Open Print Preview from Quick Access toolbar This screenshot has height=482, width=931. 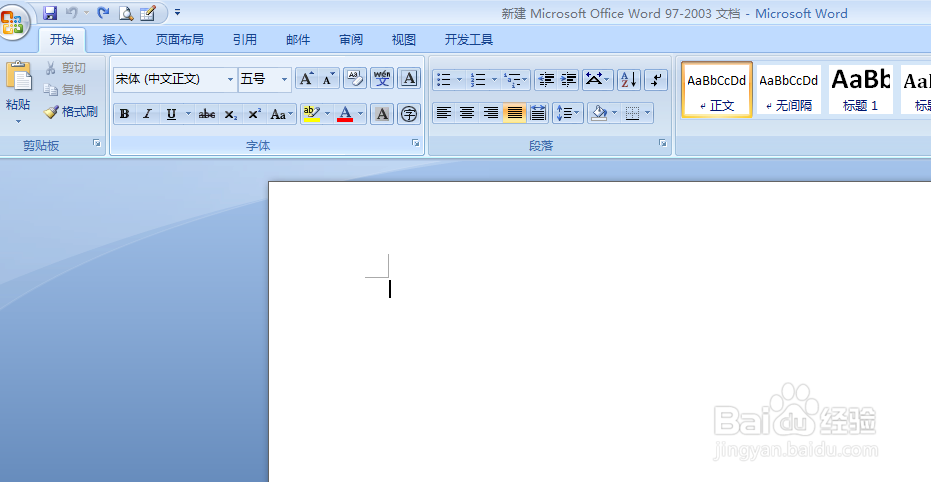tap(126, 12)
